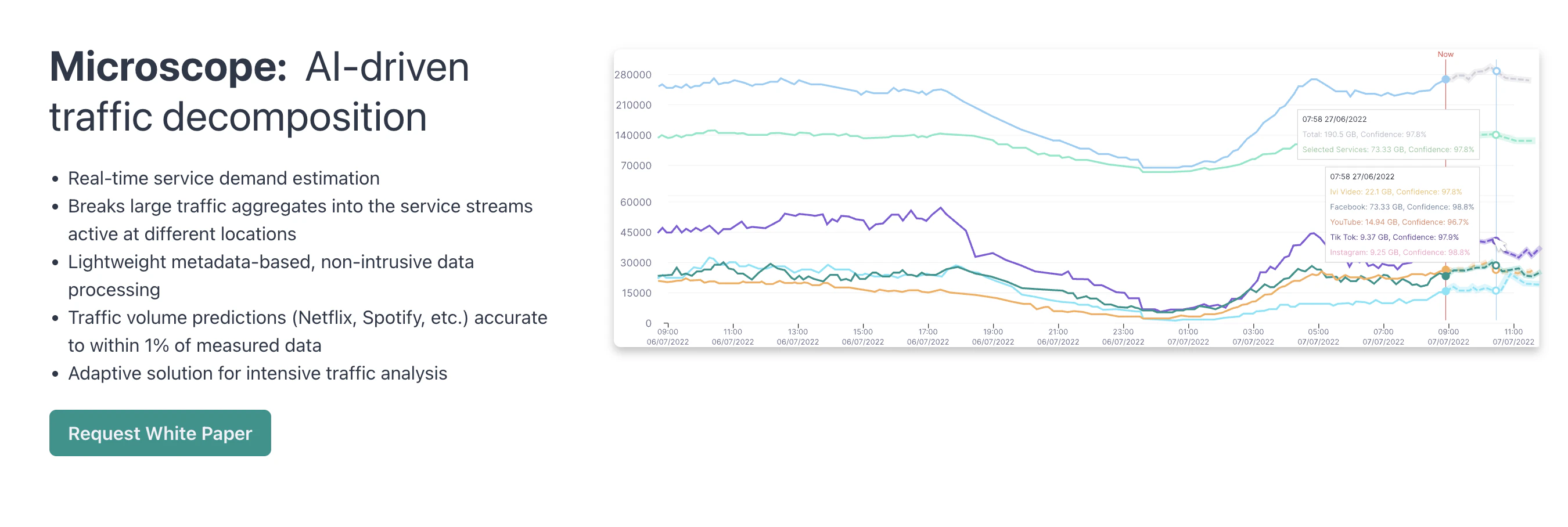Viewport: 1568px width, 527px height.
Task: Open the Microscope traffic chart image
Action: [x=1076, y=198]
